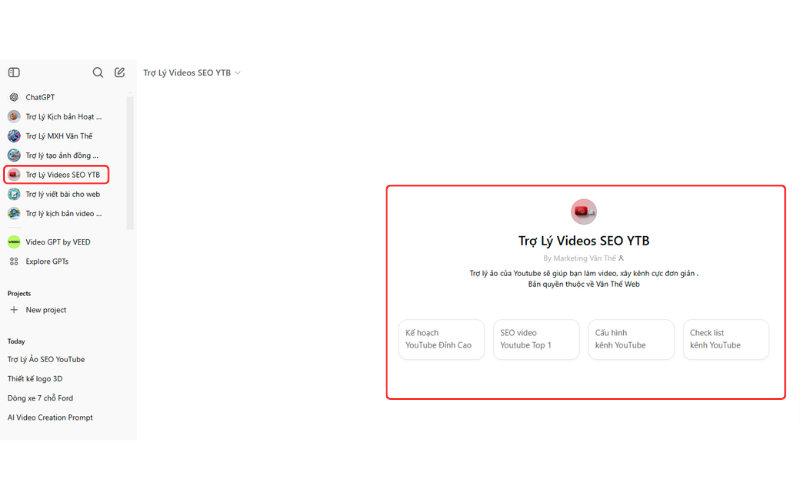Viewport: 800px width, 500px height.
Task: Go to Explore GPTs
Action: [x=47, y=261]
